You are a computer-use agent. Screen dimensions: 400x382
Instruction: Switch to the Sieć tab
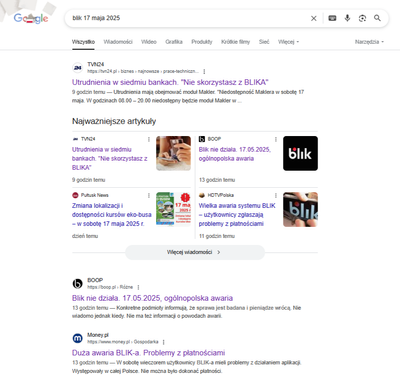coord(264,42)
